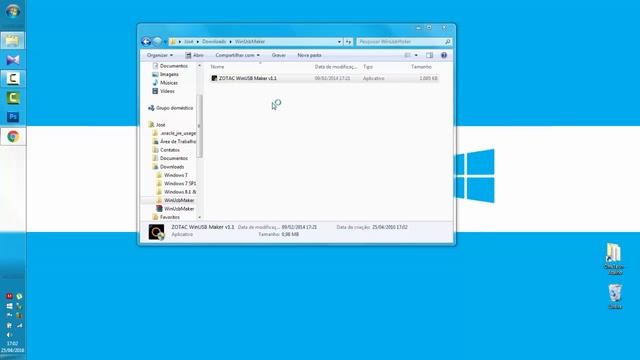640x360 pixels.
Task: Click the volume speaker icon in the system tray
Action: coord(9,335)
